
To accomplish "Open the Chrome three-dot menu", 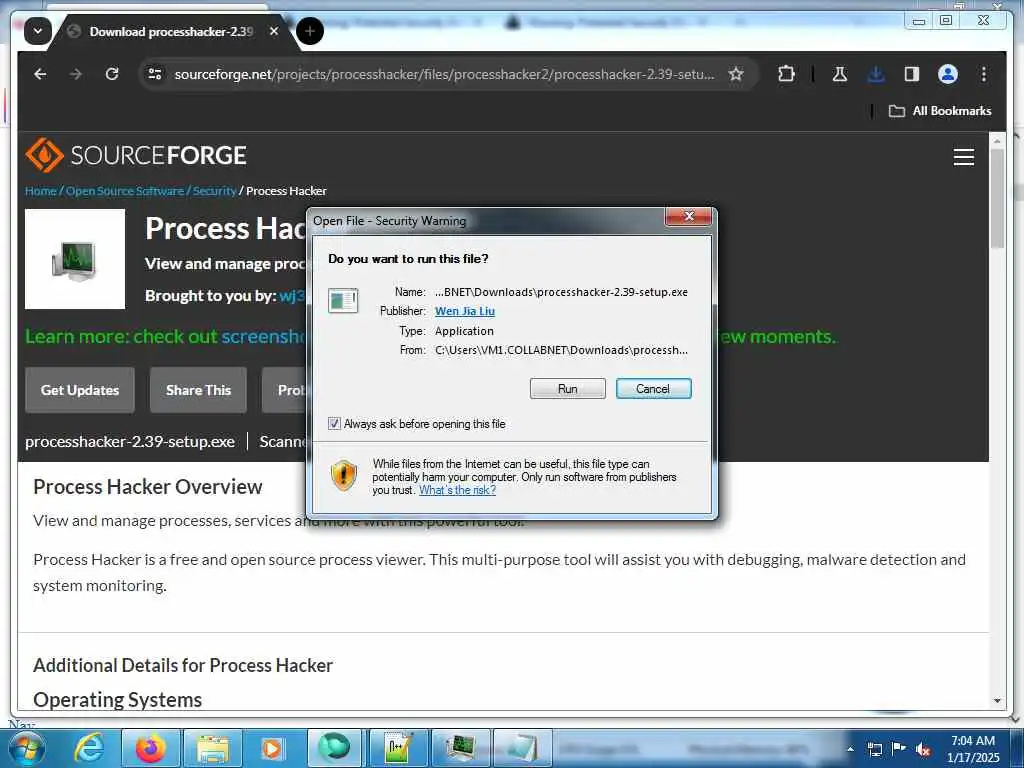I will (x=984, y=74).
